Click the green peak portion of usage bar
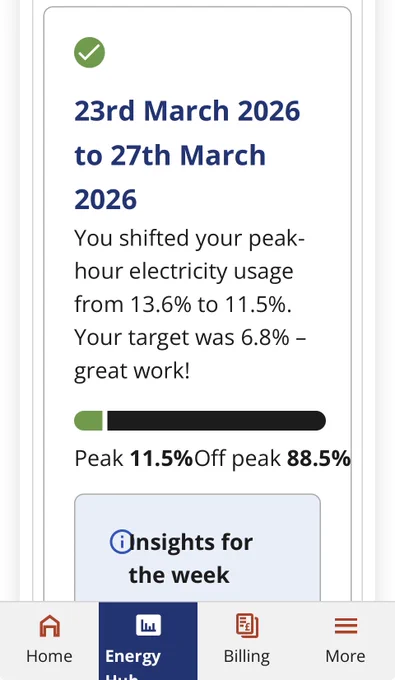This screenshot has height=680, width=395. click(x=88, y=421)
